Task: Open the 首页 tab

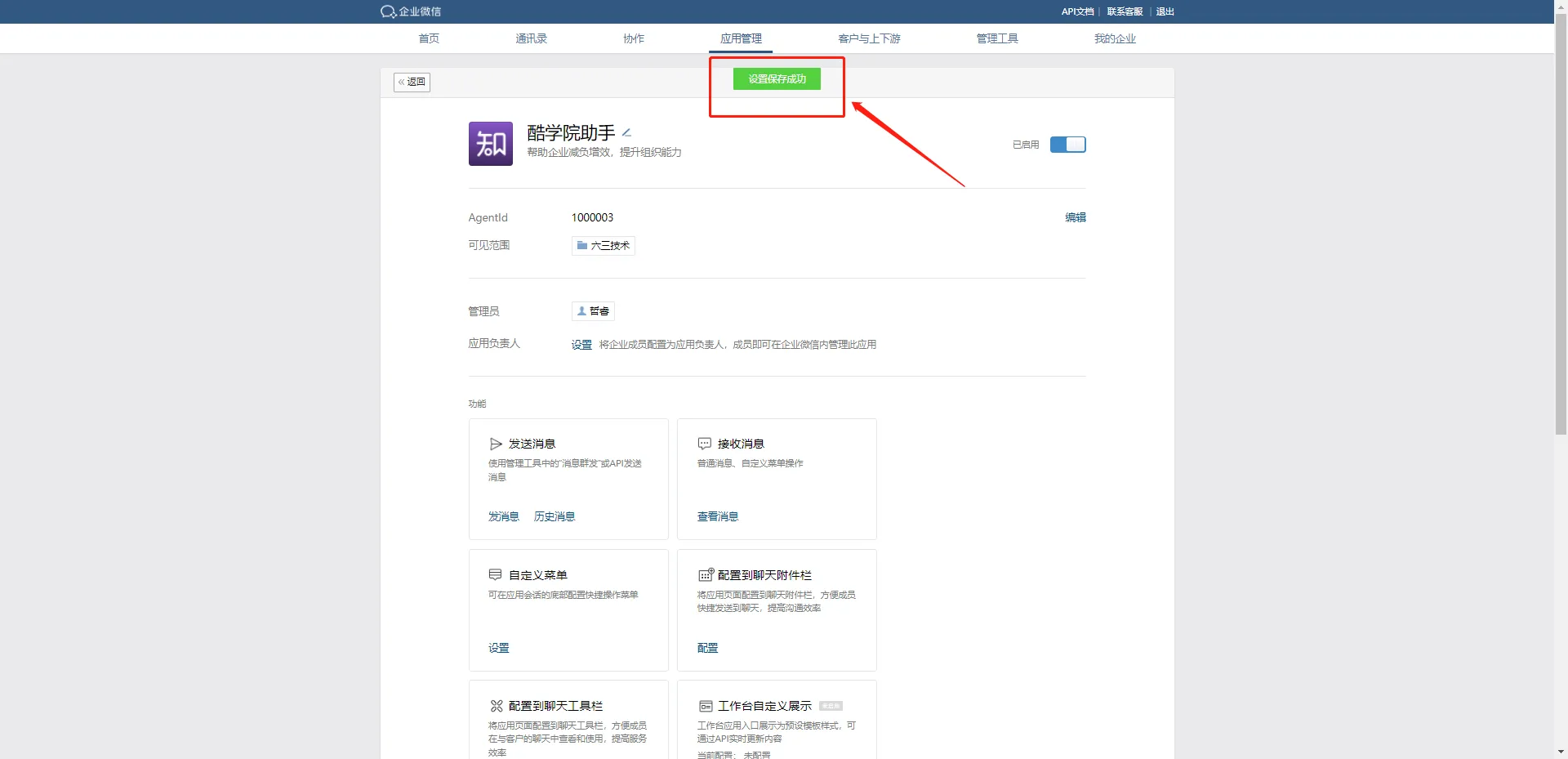Action: click(x=429, y=38)
